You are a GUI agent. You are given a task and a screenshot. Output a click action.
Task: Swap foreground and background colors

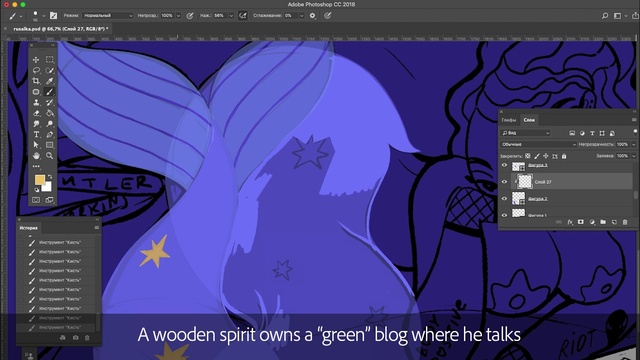pos(49,177)
